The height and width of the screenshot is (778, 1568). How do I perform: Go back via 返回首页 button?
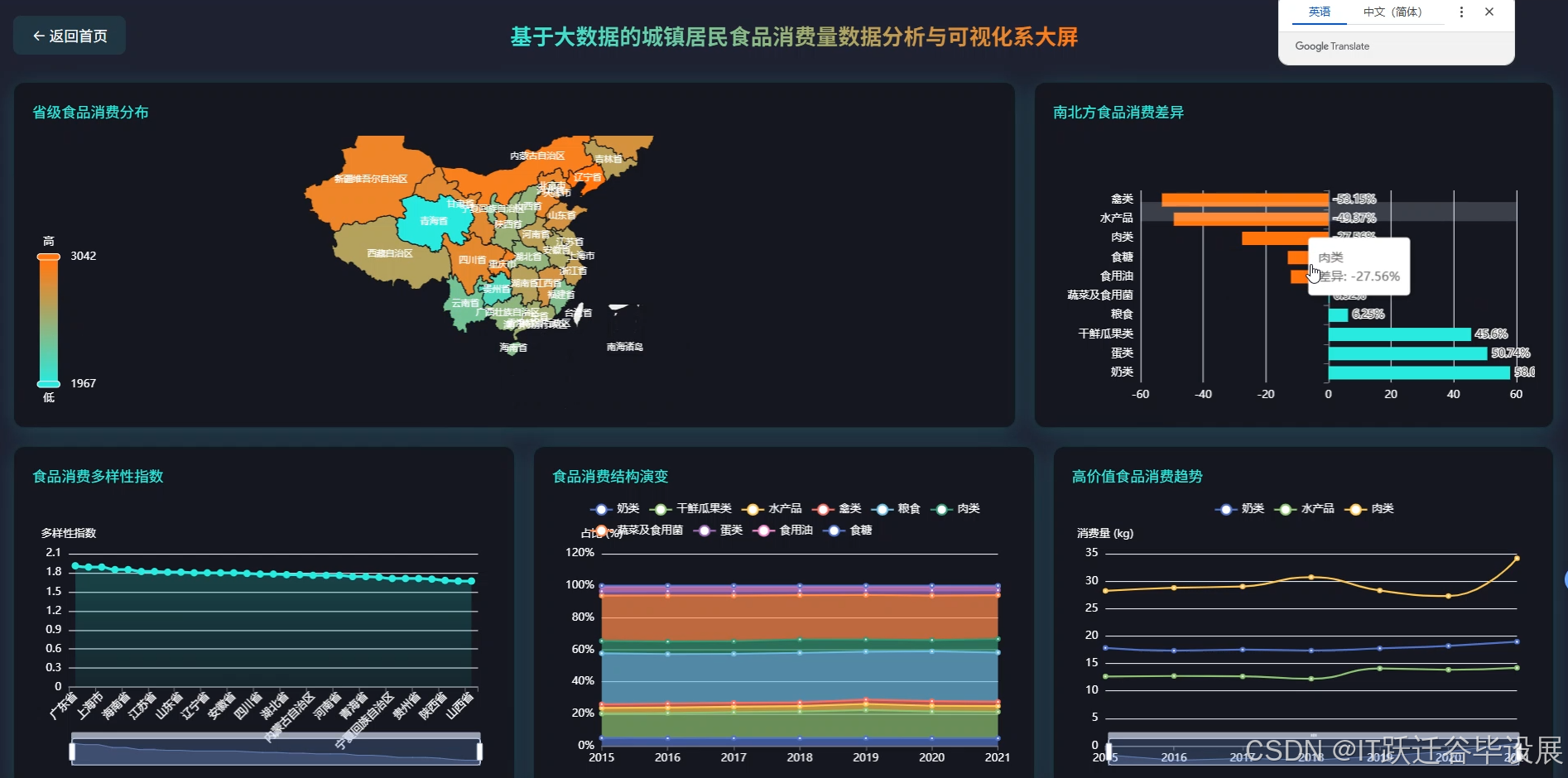click(70, 36)
